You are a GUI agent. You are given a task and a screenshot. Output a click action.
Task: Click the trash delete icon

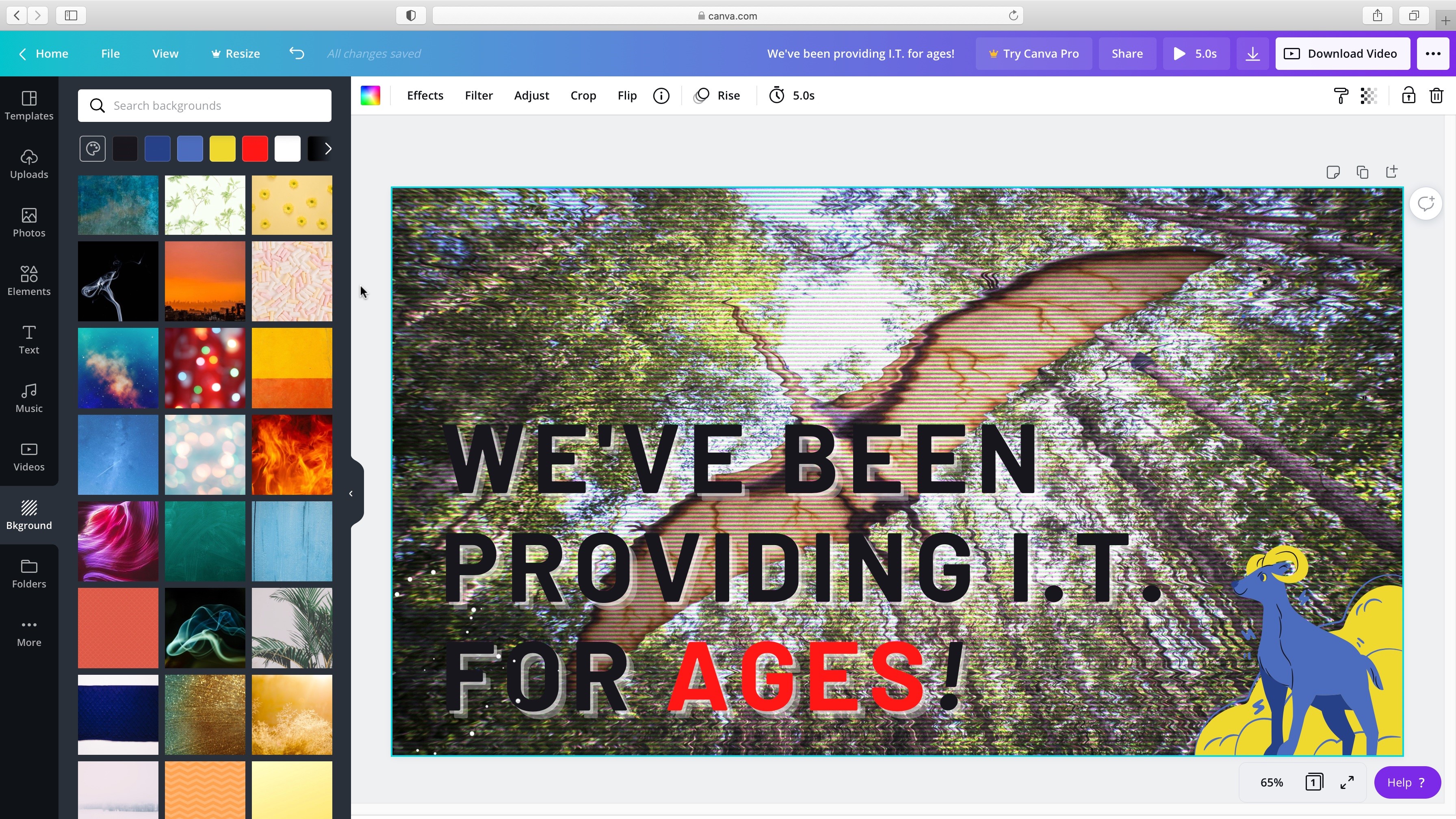tap(1436, 95)
